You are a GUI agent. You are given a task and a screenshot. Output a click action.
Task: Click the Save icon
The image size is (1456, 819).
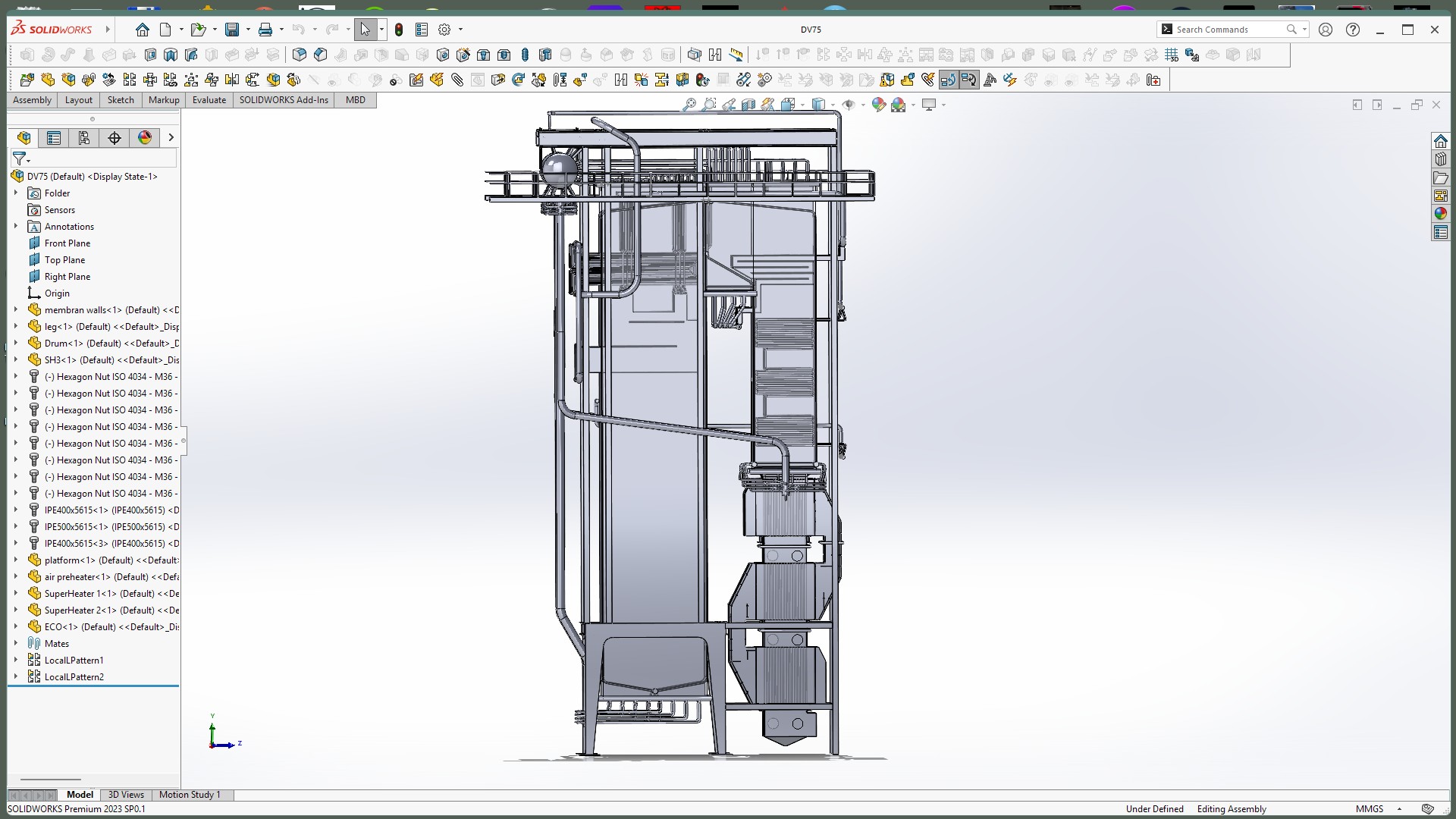coord(232,30)
